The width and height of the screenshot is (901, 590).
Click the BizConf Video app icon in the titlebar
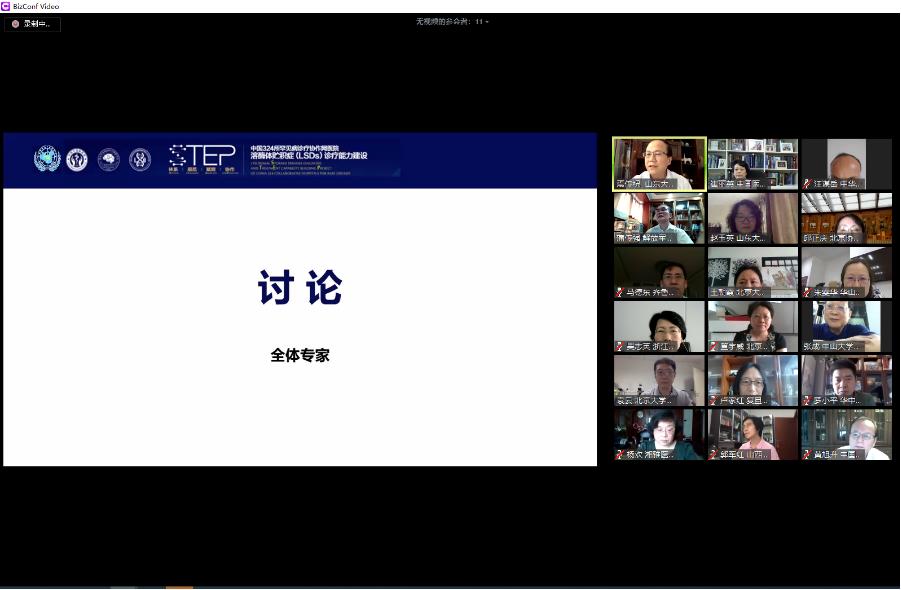point(6,6)
